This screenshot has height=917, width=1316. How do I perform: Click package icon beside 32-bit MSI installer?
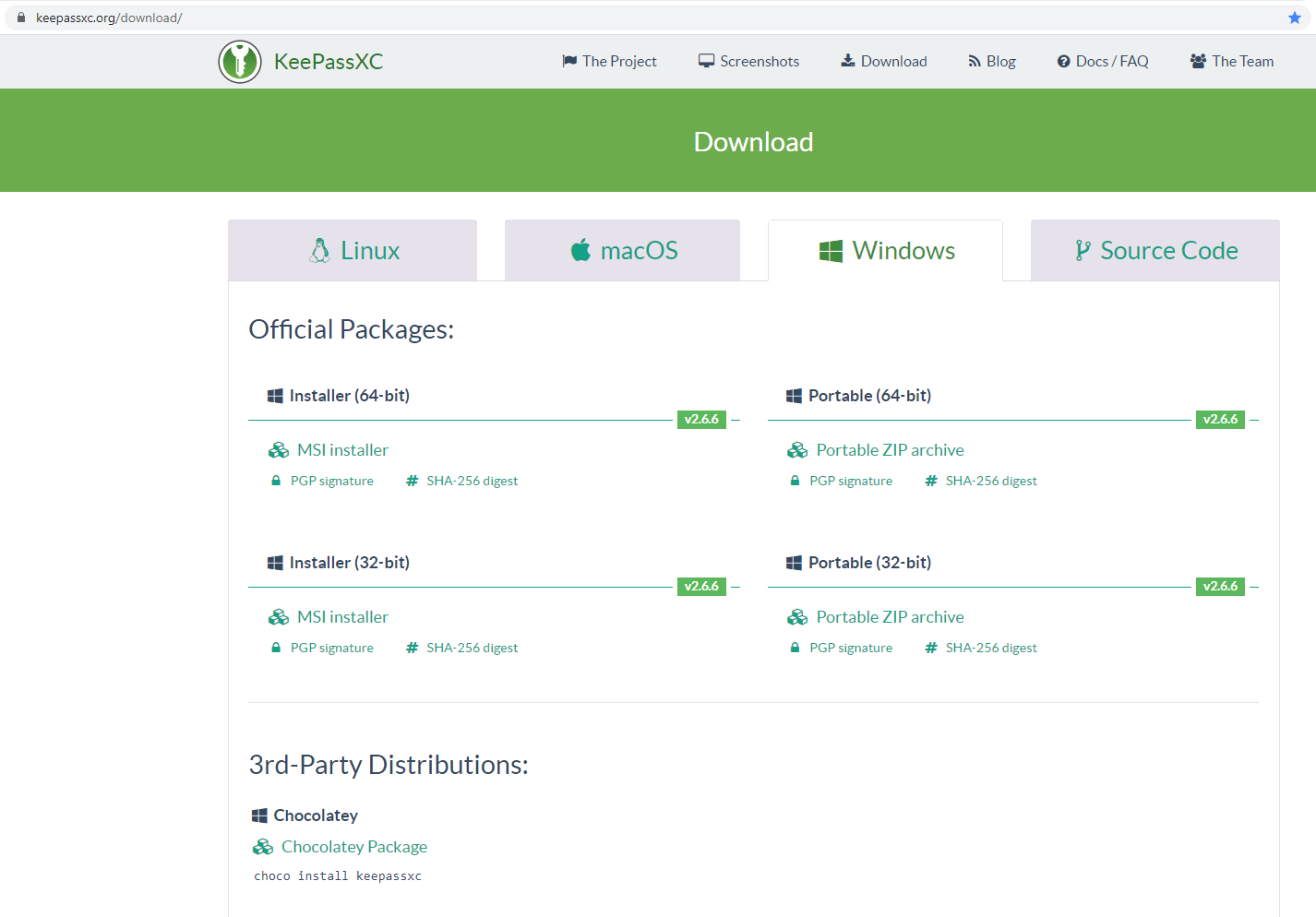pos(279,617)
